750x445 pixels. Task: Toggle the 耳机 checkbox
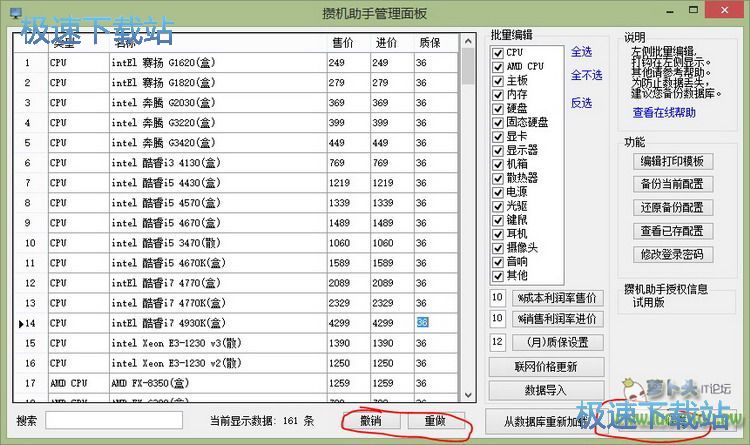tap(498, 234)
